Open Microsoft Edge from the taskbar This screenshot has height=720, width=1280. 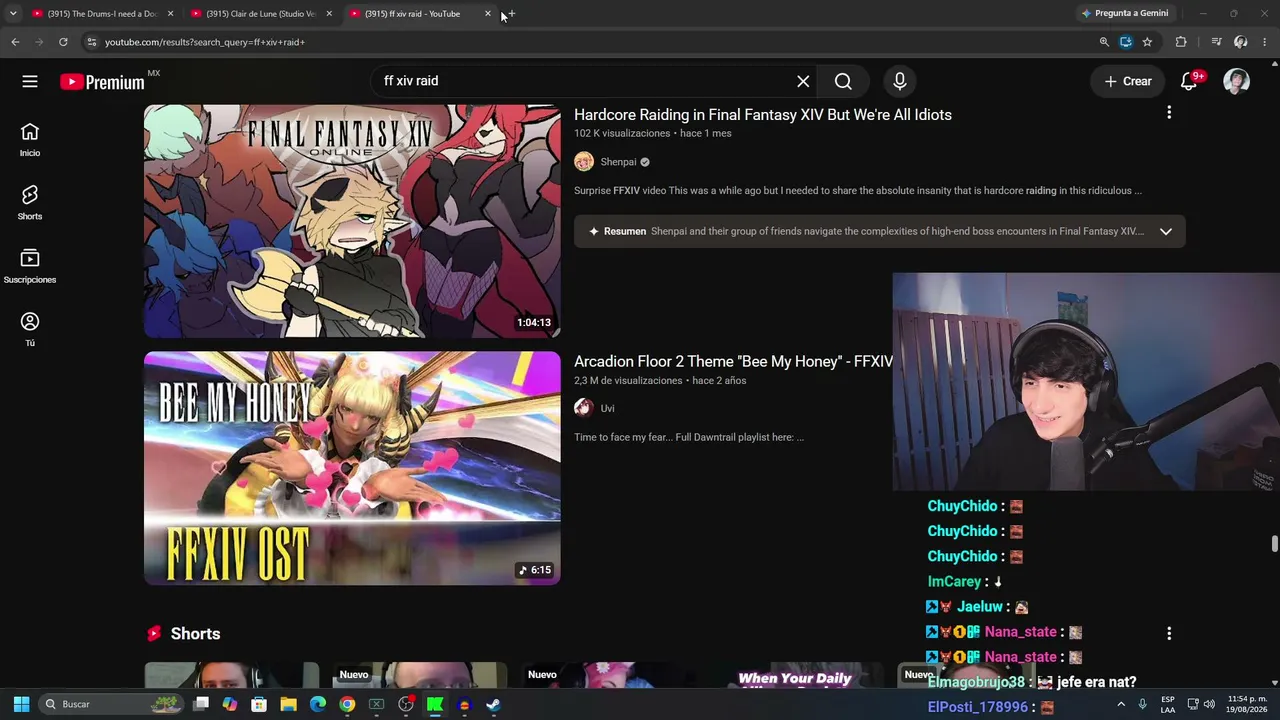(x=318, y=704)
